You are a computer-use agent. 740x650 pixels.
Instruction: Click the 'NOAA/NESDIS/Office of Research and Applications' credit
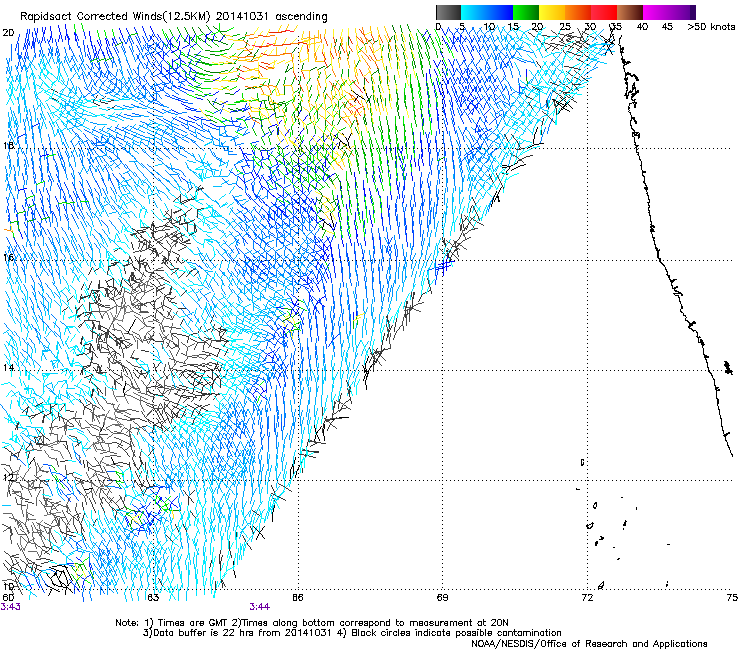pyautogui.click(x=589, y=644)
